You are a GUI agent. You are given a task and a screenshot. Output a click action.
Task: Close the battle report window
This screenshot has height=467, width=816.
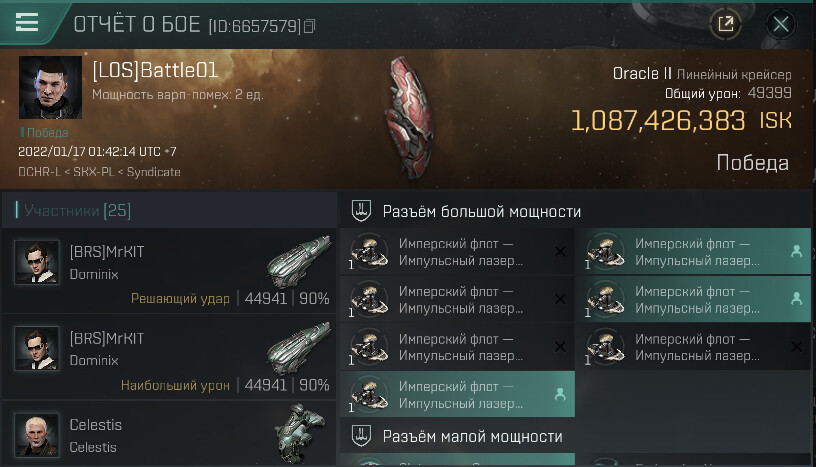coord(780,24)
